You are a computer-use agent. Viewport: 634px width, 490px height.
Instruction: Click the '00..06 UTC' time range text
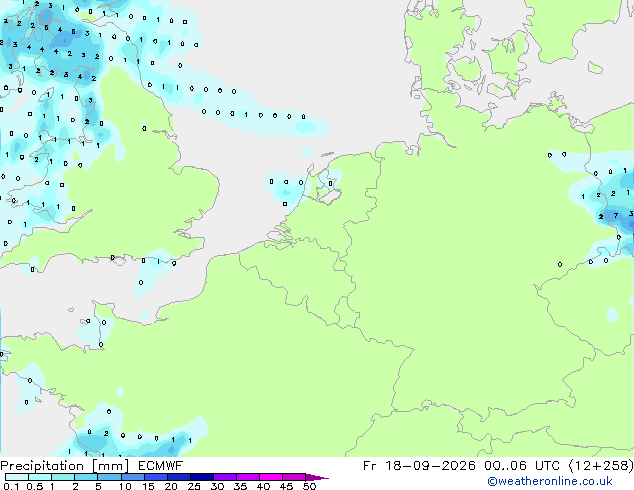522,466
